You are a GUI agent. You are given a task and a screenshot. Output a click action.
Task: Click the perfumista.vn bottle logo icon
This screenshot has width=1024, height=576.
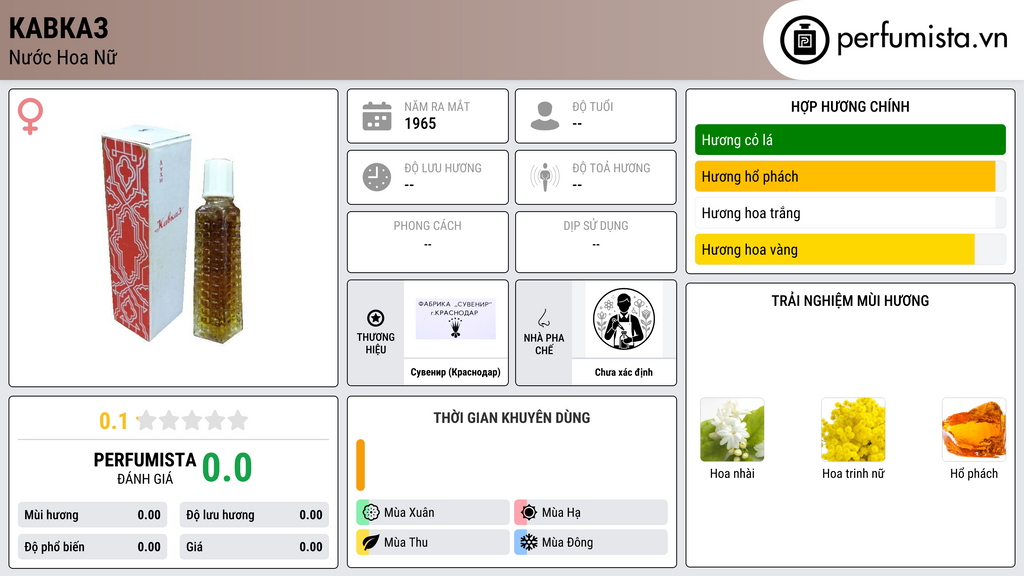point(805,40)
